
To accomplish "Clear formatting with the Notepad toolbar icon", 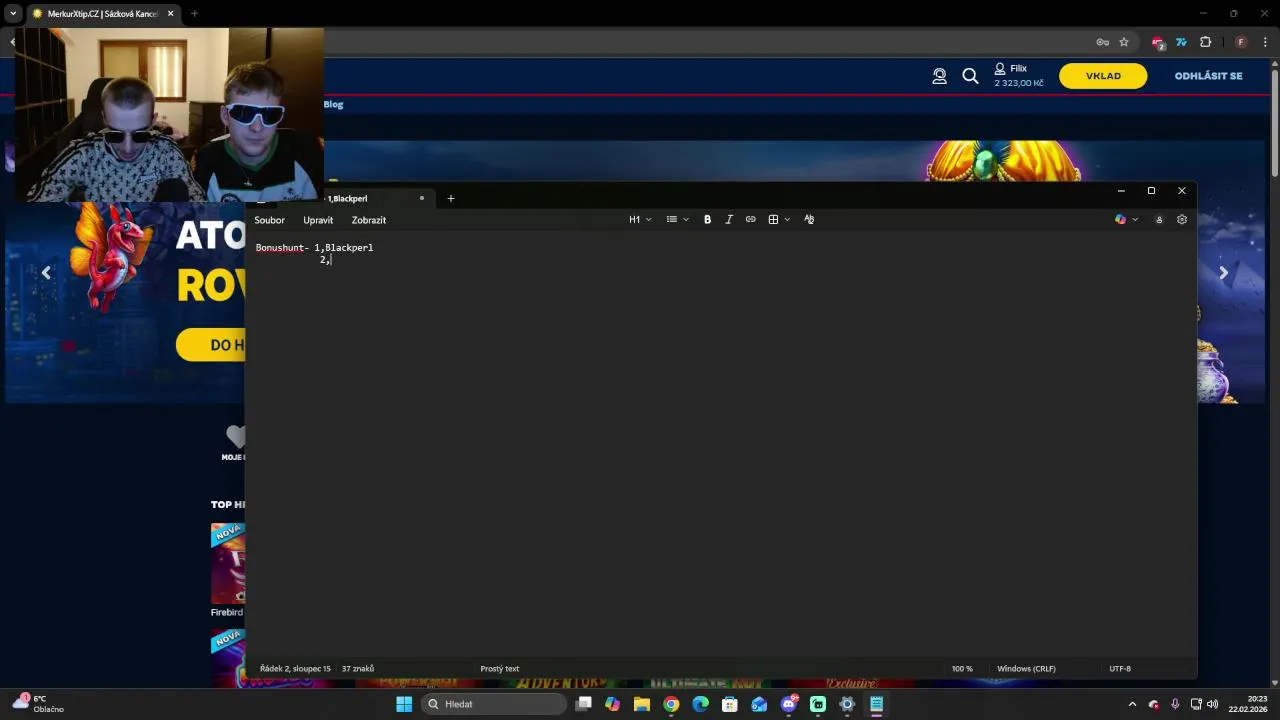I will point(809,219).
